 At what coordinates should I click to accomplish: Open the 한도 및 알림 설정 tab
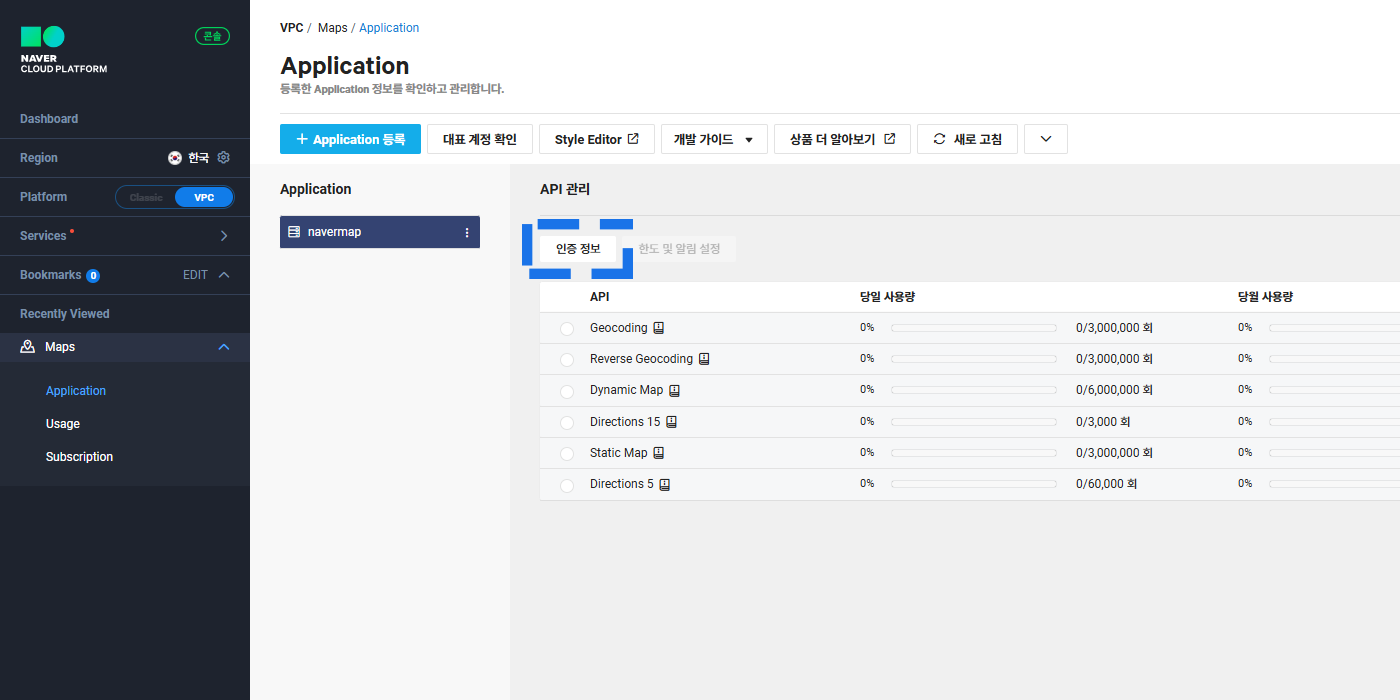point(679,249)
